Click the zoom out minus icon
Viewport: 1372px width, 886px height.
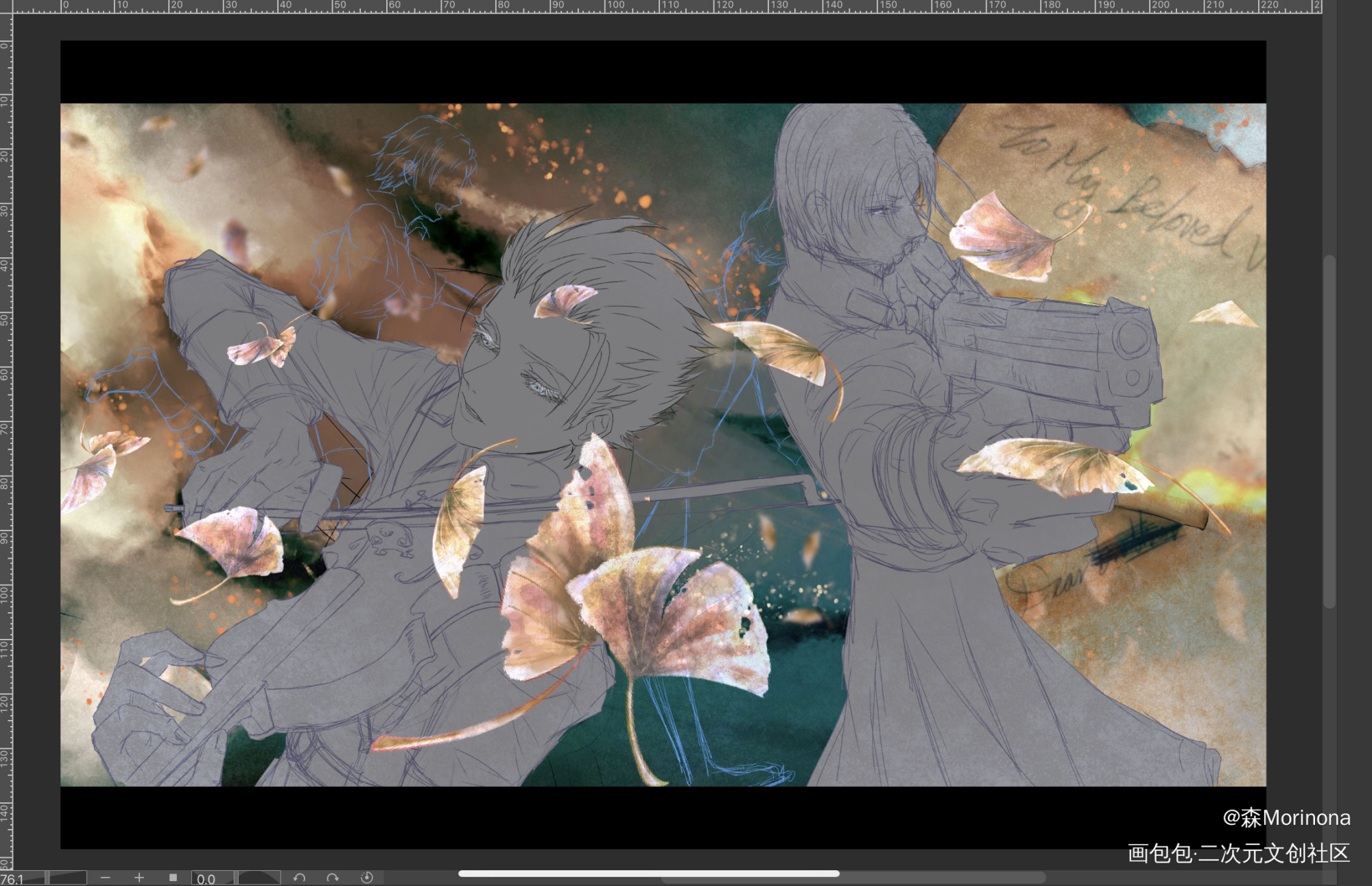[105, 878]
